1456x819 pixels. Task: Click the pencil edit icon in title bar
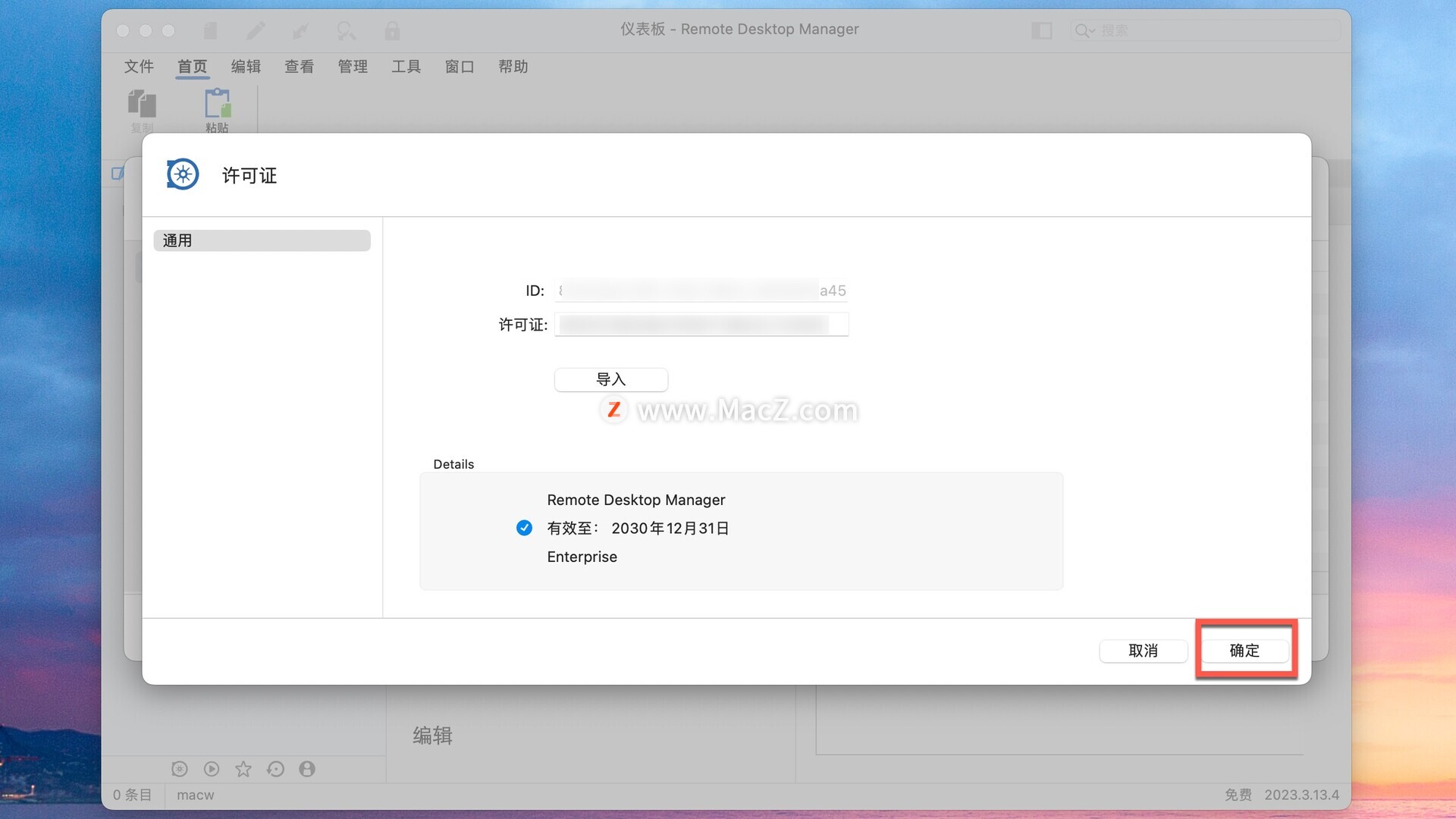pyautogui.click(x=256, y=30)
